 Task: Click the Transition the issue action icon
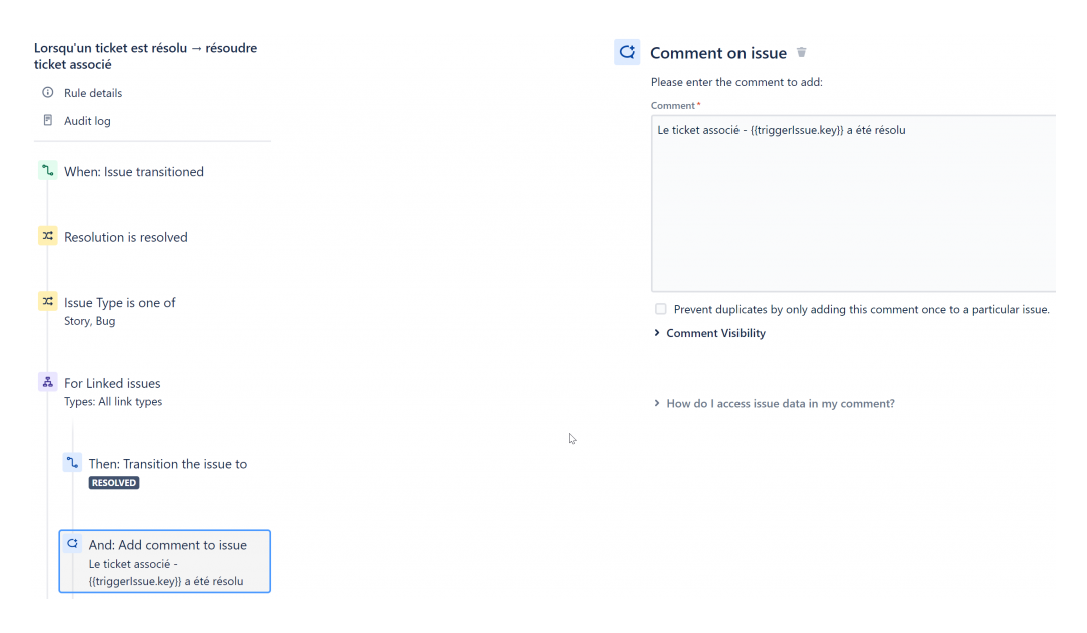pyautogui.click(x=71, y=462)
